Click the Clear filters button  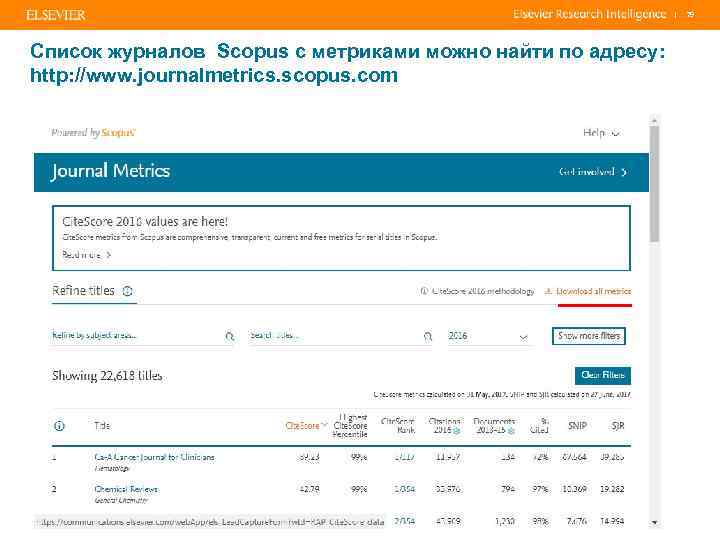[602, 375]
